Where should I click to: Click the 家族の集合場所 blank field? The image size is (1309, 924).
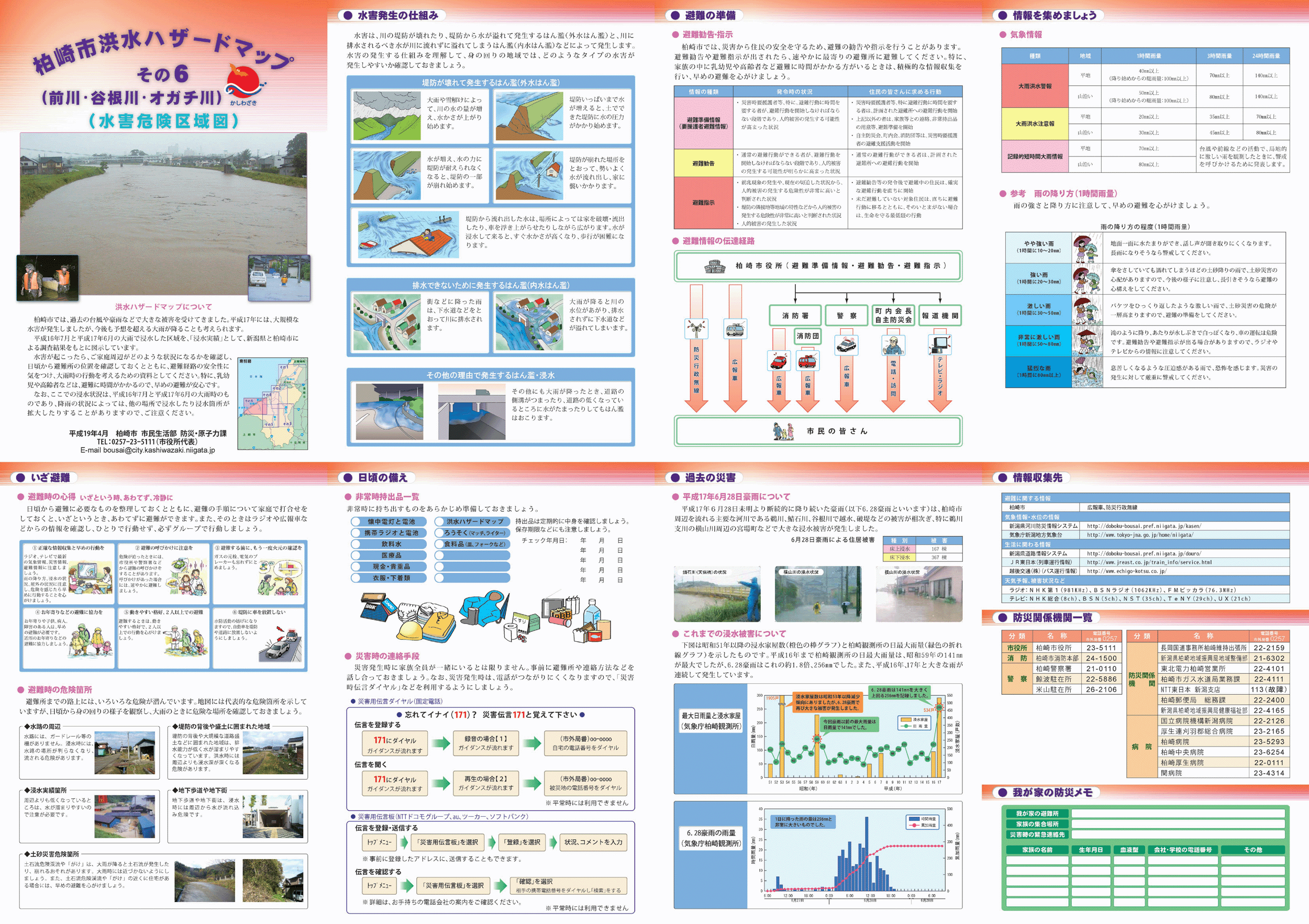1178,823
